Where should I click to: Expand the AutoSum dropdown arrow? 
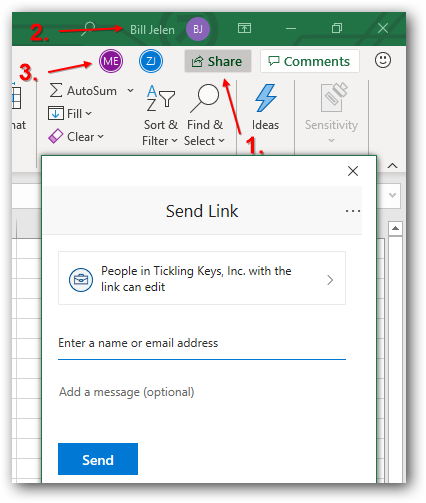pyautogui.click(x=131, y=90)
